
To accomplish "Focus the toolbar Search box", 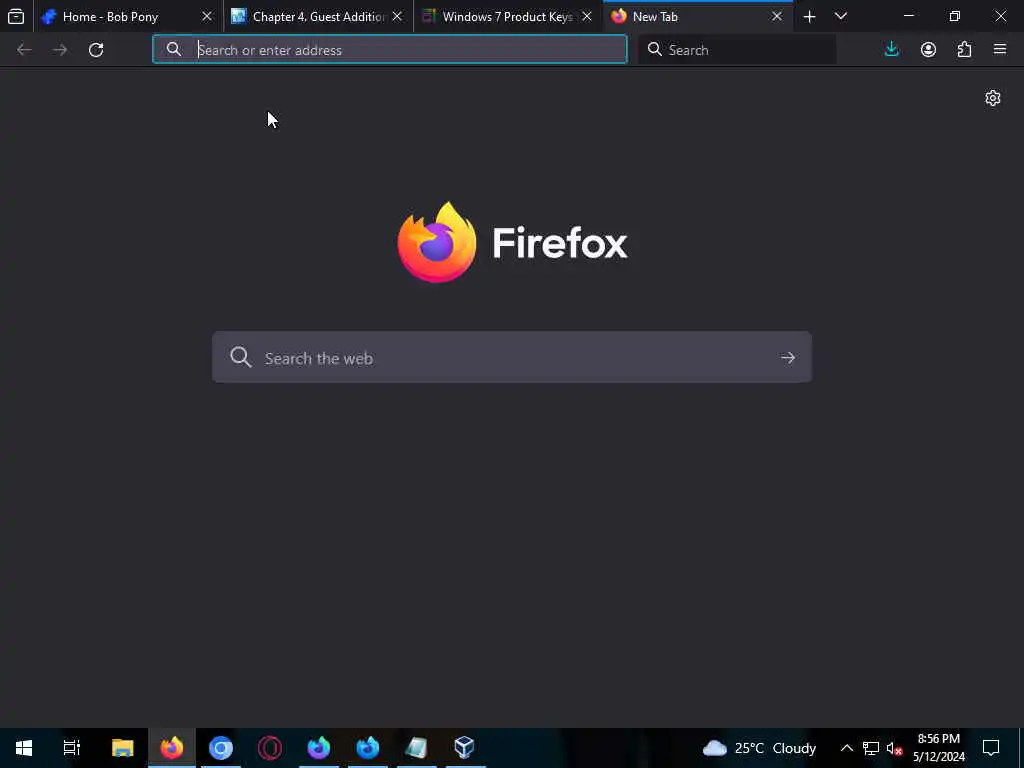I will (x=737, y=50).
